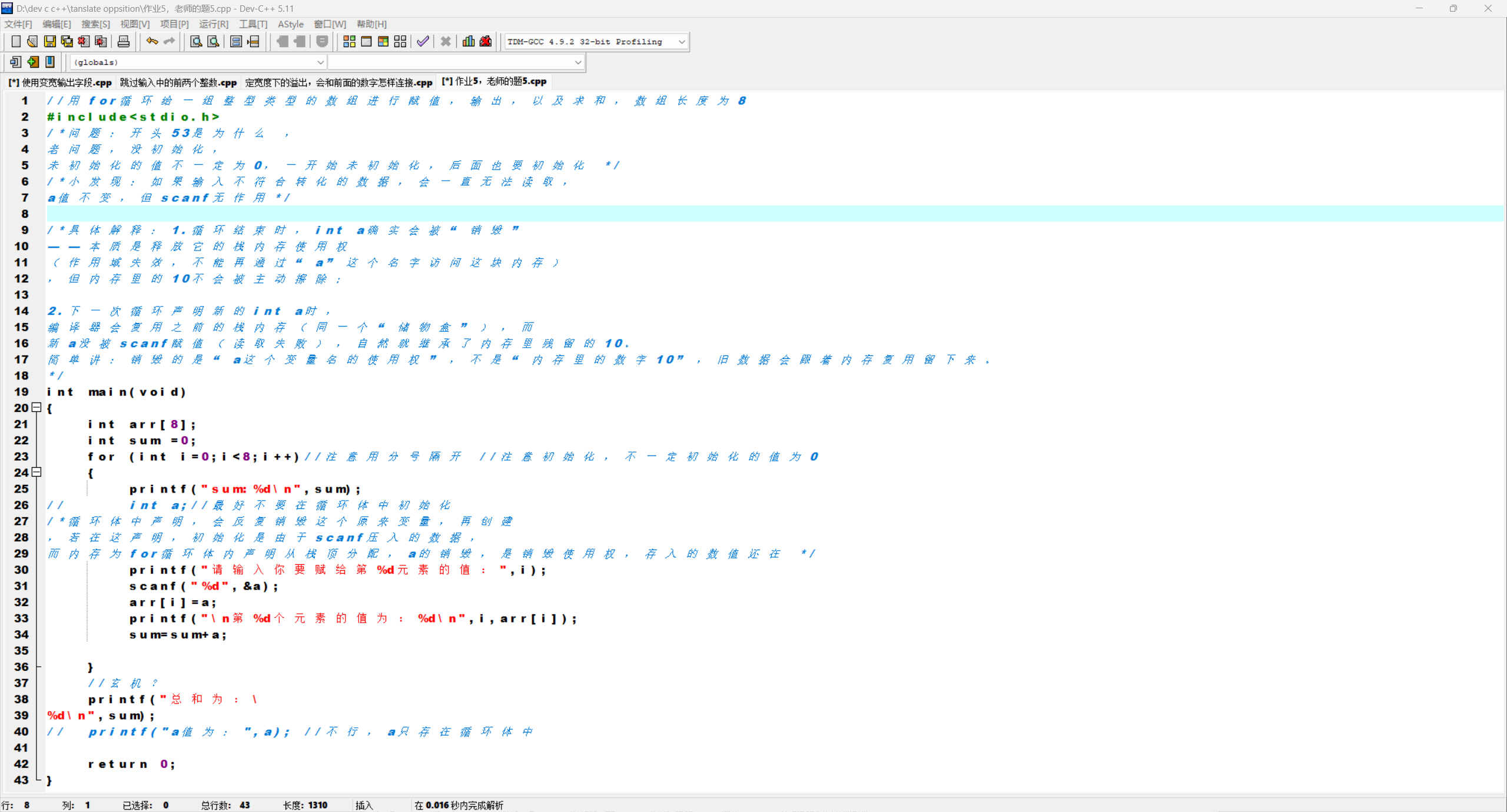The height and width of the screenshot is (812, 1507).
Task: Open the TDM-GCC compiler set dropdown
Action: [x=681, y=42]
